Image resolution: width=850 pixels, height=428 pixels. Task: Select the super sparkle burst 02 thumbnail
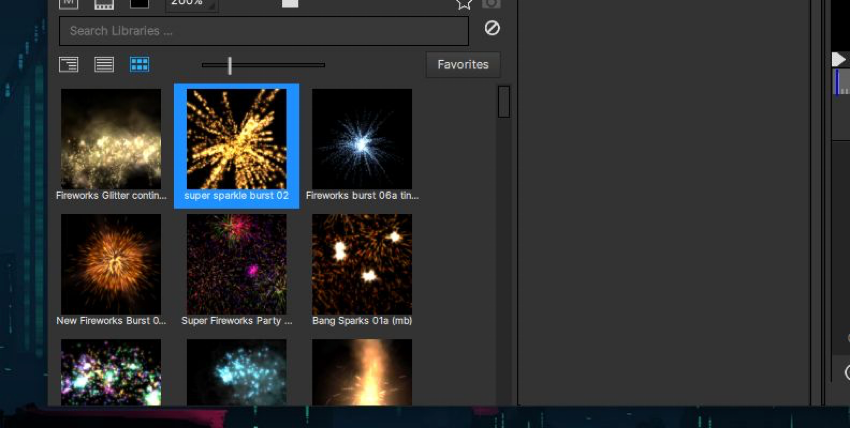tap(236, 139)
